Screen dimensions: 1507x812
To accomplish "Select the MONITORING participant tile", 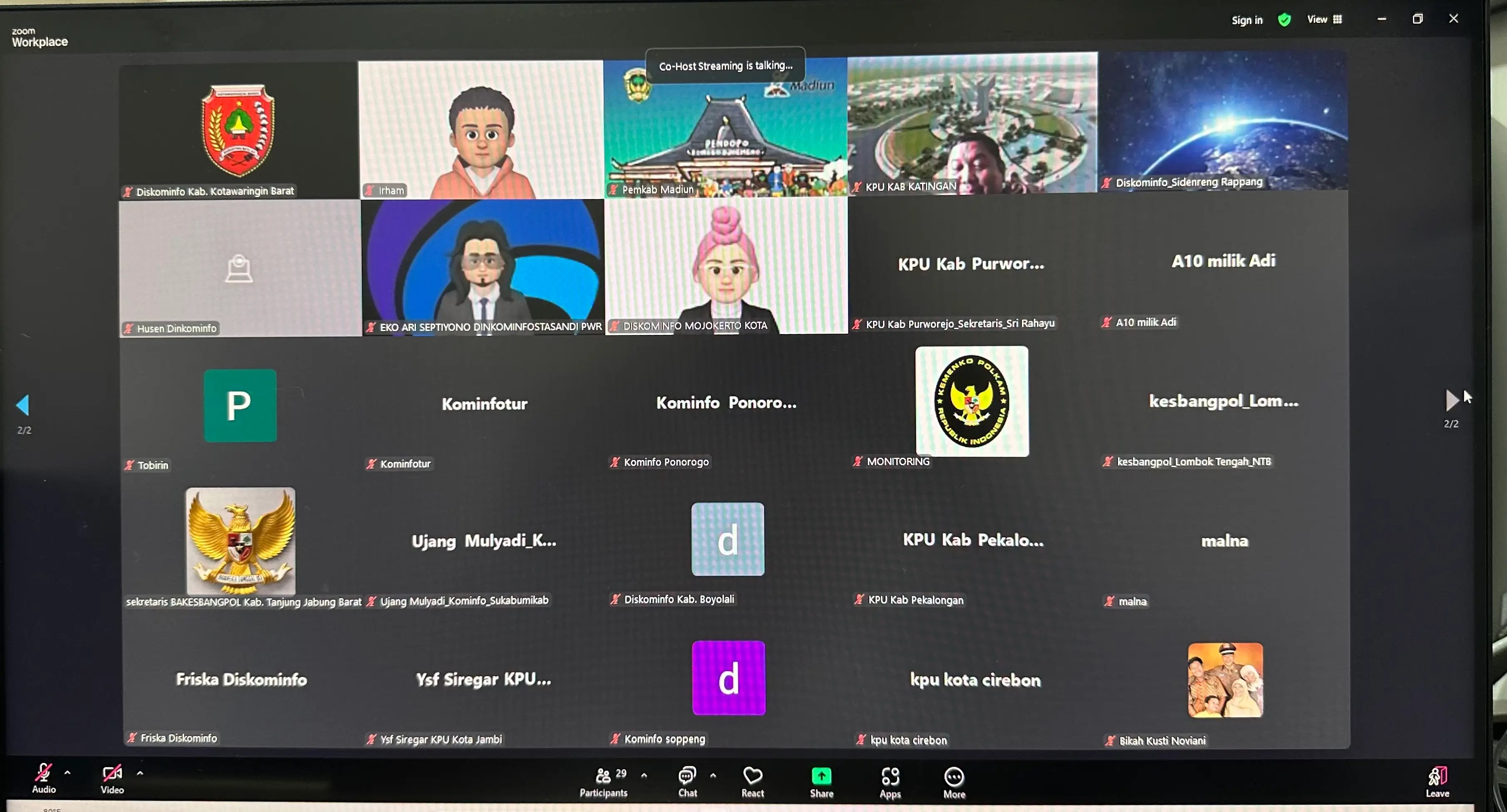I will pos(972,402).
